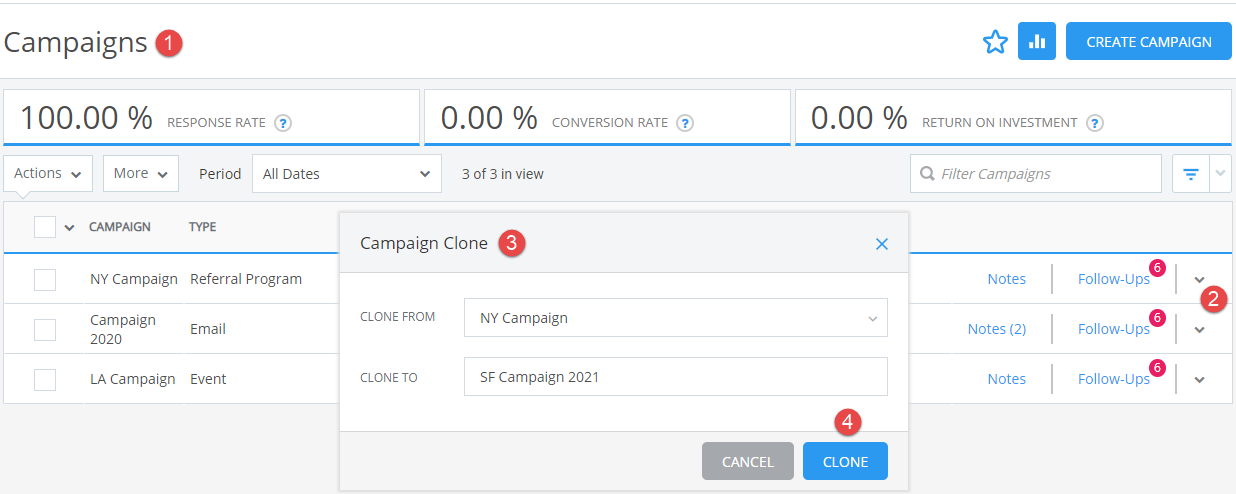Close the Campaign Clone dialog with X
The width and height of the screenshot is (1236, 494).
coord(882,243)
